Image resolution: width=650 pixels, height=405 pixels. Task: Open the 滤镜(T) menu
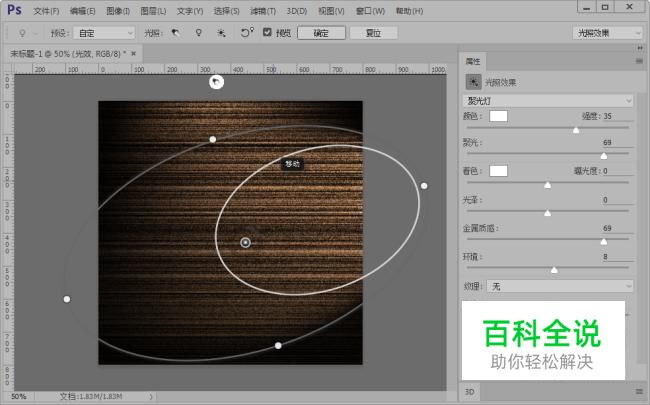(x=263, y=11)
